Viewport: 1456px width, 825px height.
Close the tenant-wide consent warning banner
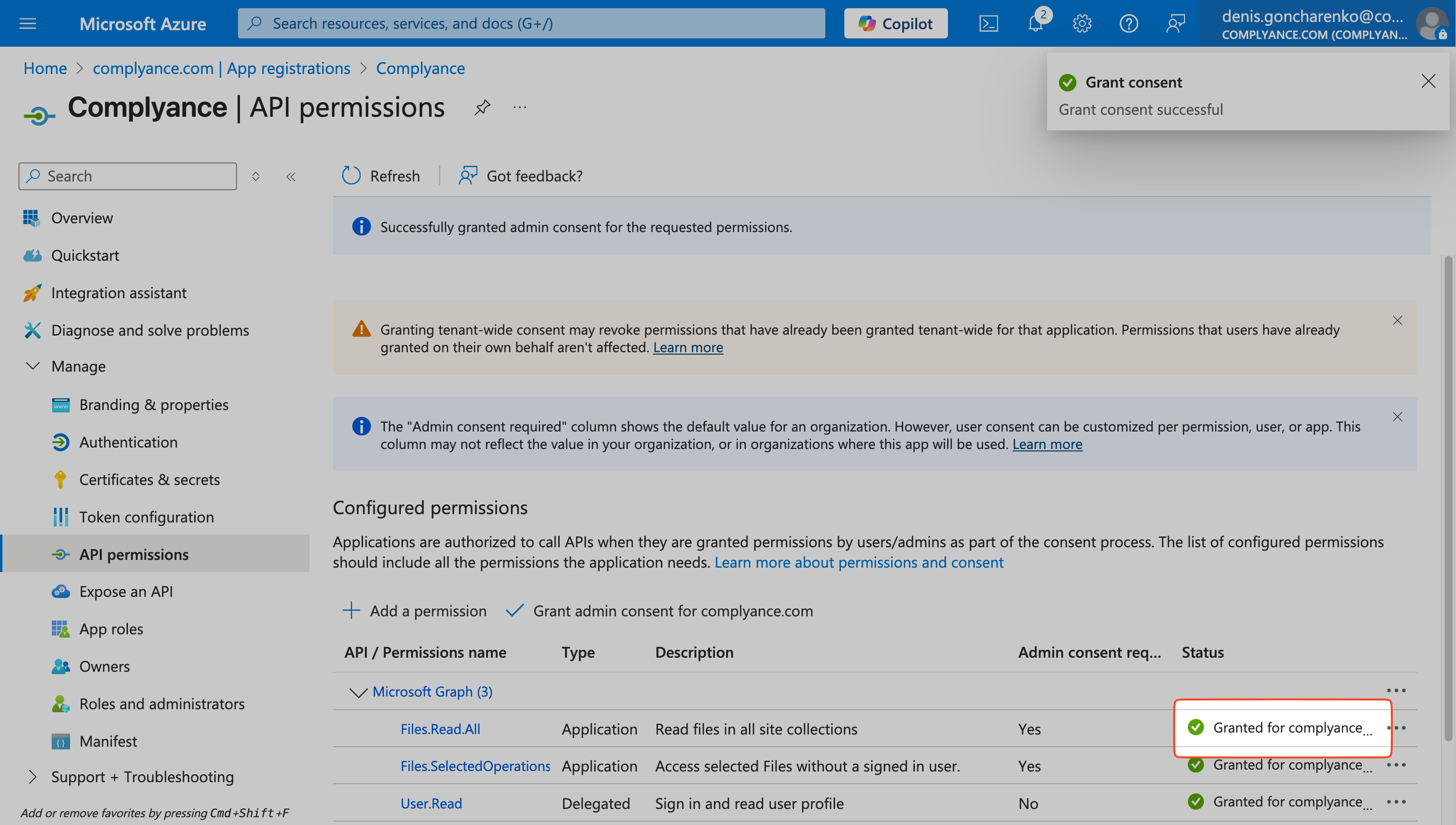tap(1397, 321)
